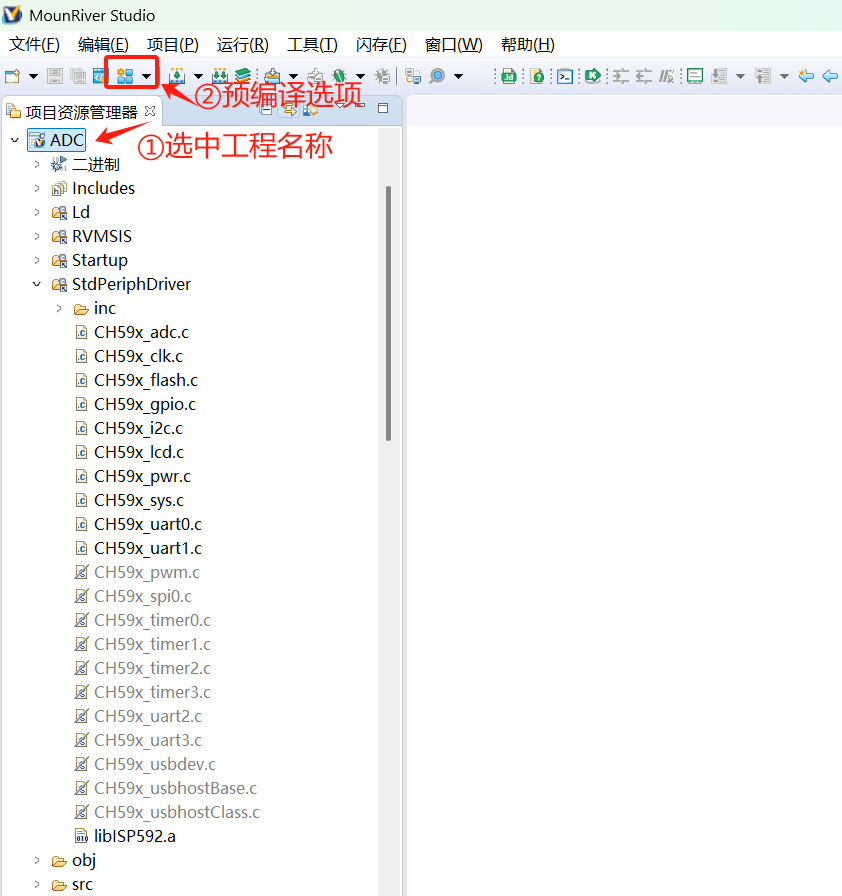The width and height of the screenshot is (842, 896).
Task: Click the Previous Annotation up-arrow icon
Action: 763,76
